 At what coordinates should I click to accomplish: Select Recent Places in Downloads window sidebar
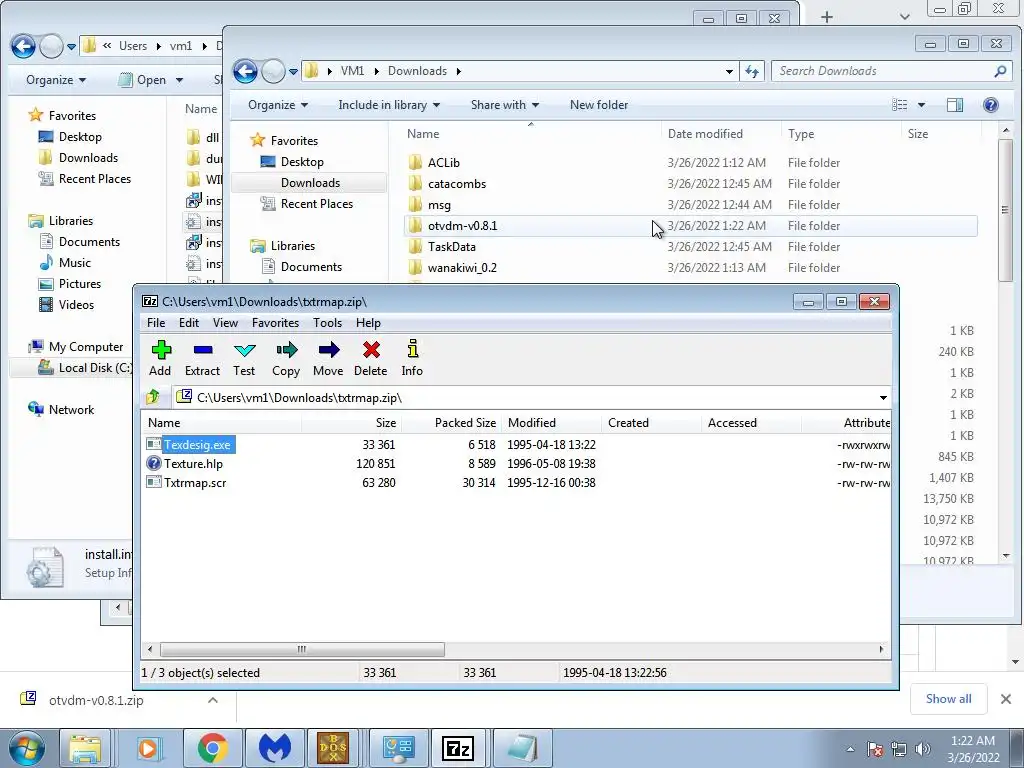(317, 204)
